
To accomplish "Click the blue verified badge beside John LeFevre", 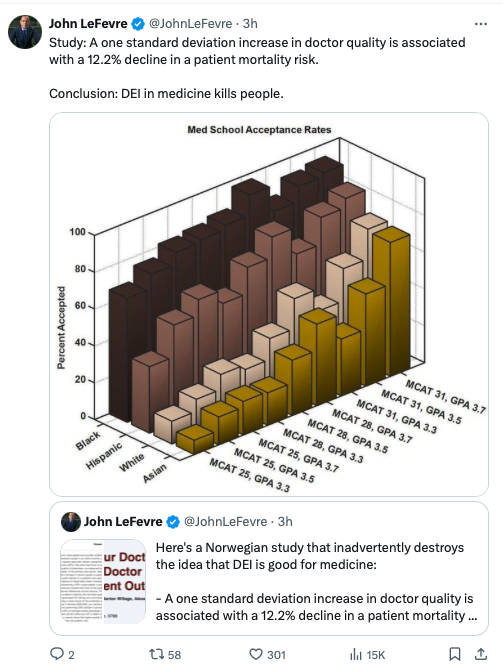I will (138, 24).
